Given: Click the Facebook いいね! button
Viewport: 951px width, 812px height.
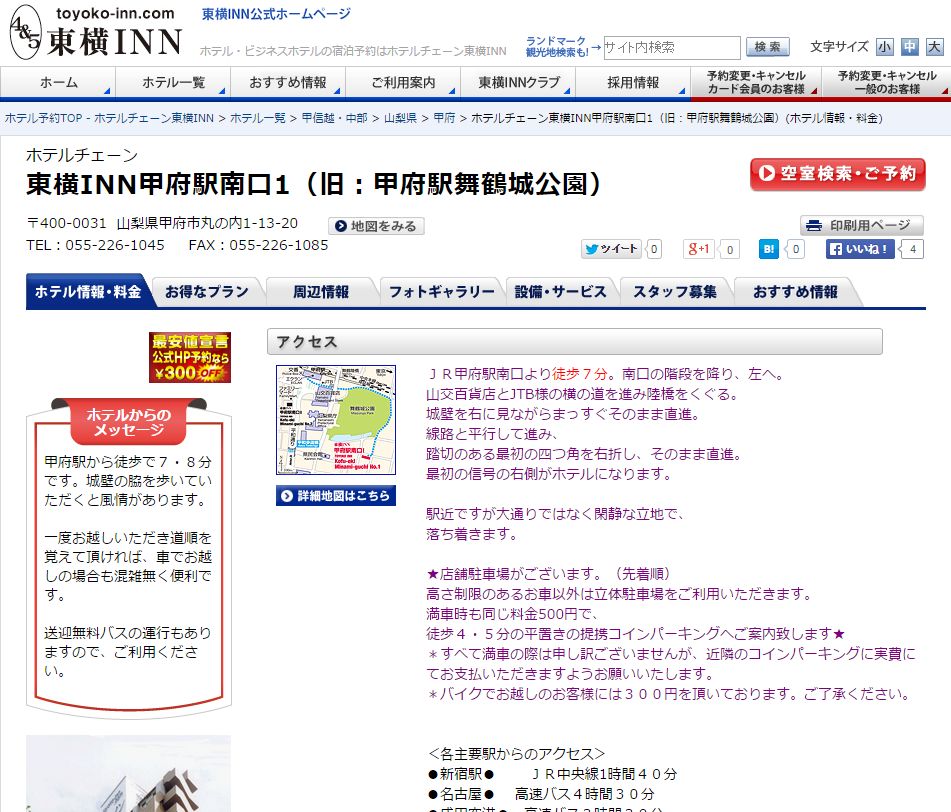Looking at the screenshot, I should (x=859, y=250).
